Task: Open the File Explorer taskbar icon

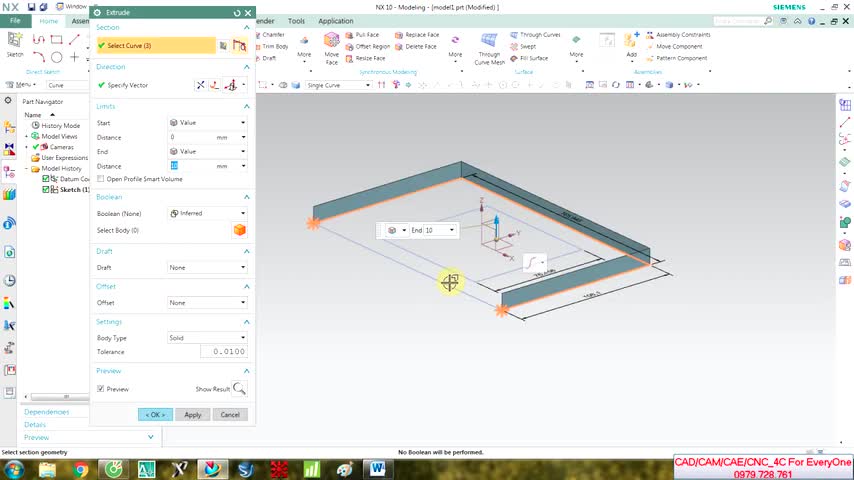Action: click(47, 469)
